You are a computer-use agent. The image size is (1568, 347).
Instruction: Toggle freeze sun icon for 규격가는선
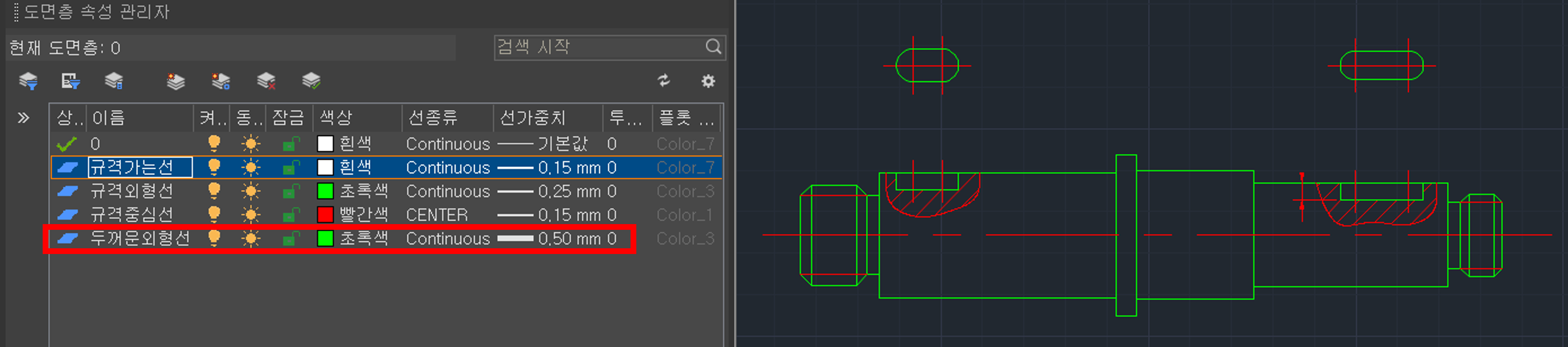[x=250, y=168]
